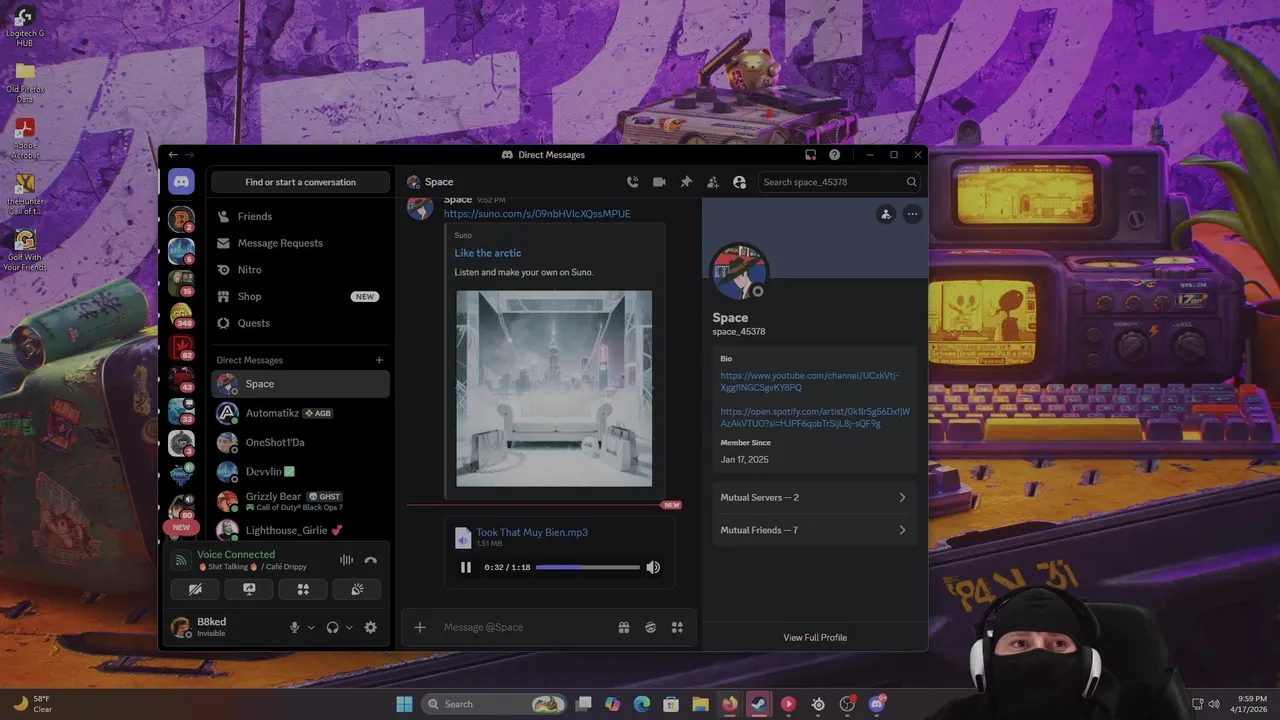The width and height of the screenshot is (1280, 720).
Task: Go back with the left arrow
Action: [x=173, y=155]
